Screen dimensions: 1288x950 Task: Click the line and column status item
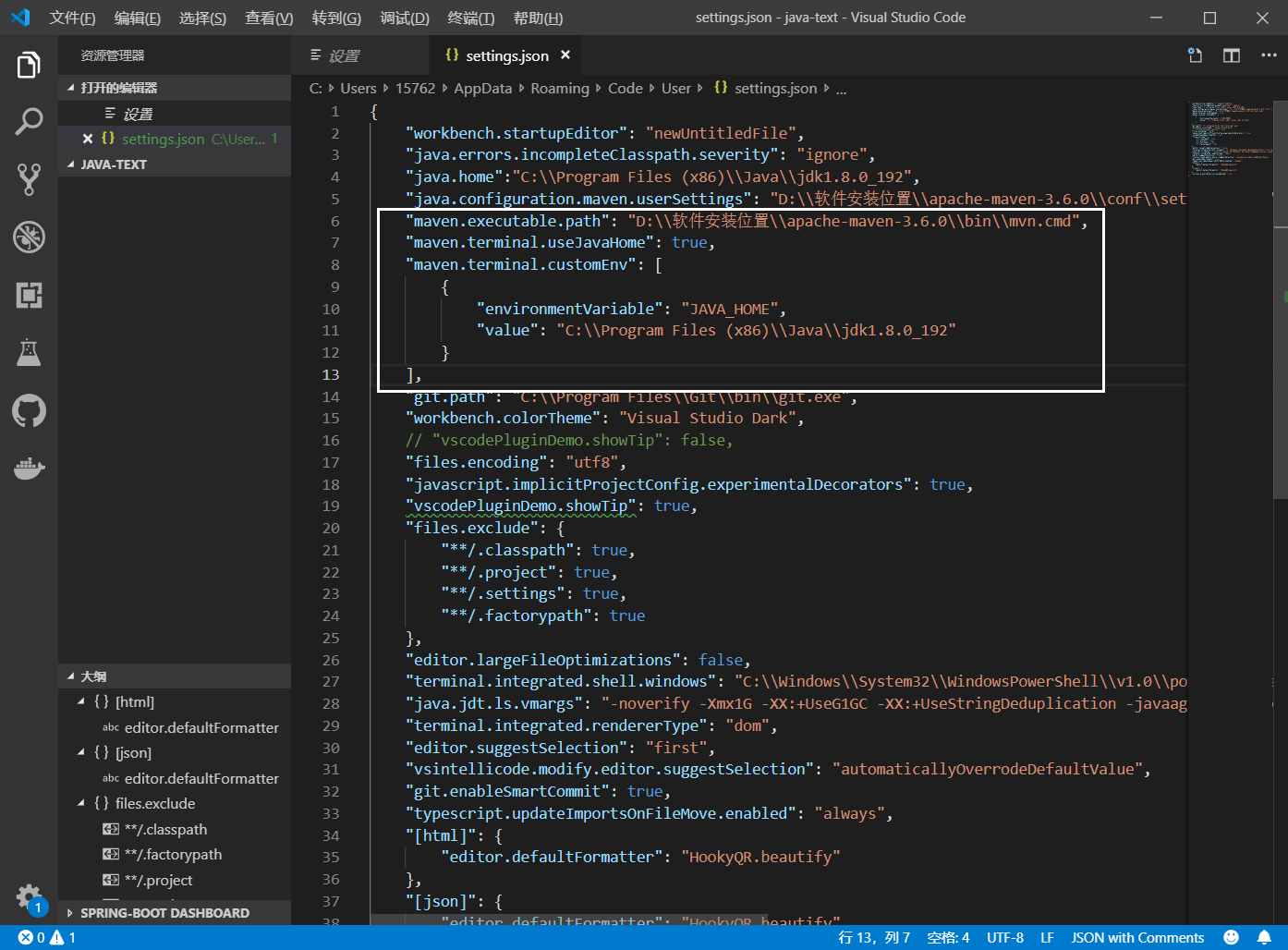point(874,937)
